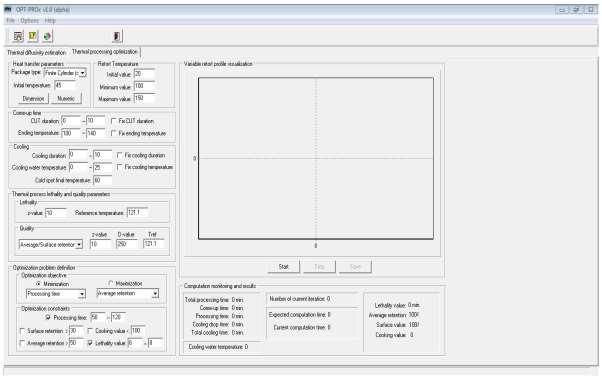Enable the Surface retention constraint checkbox
The image size is (602, 380).
[22, 331]
